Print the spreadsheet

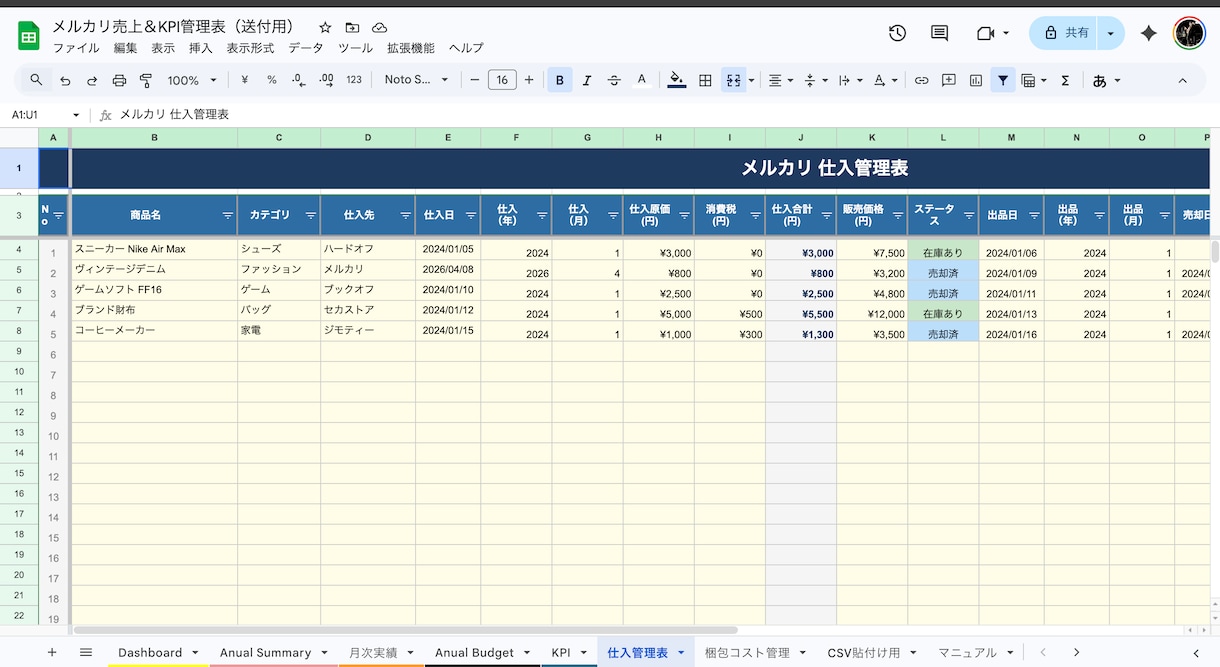tap(119, 80)
